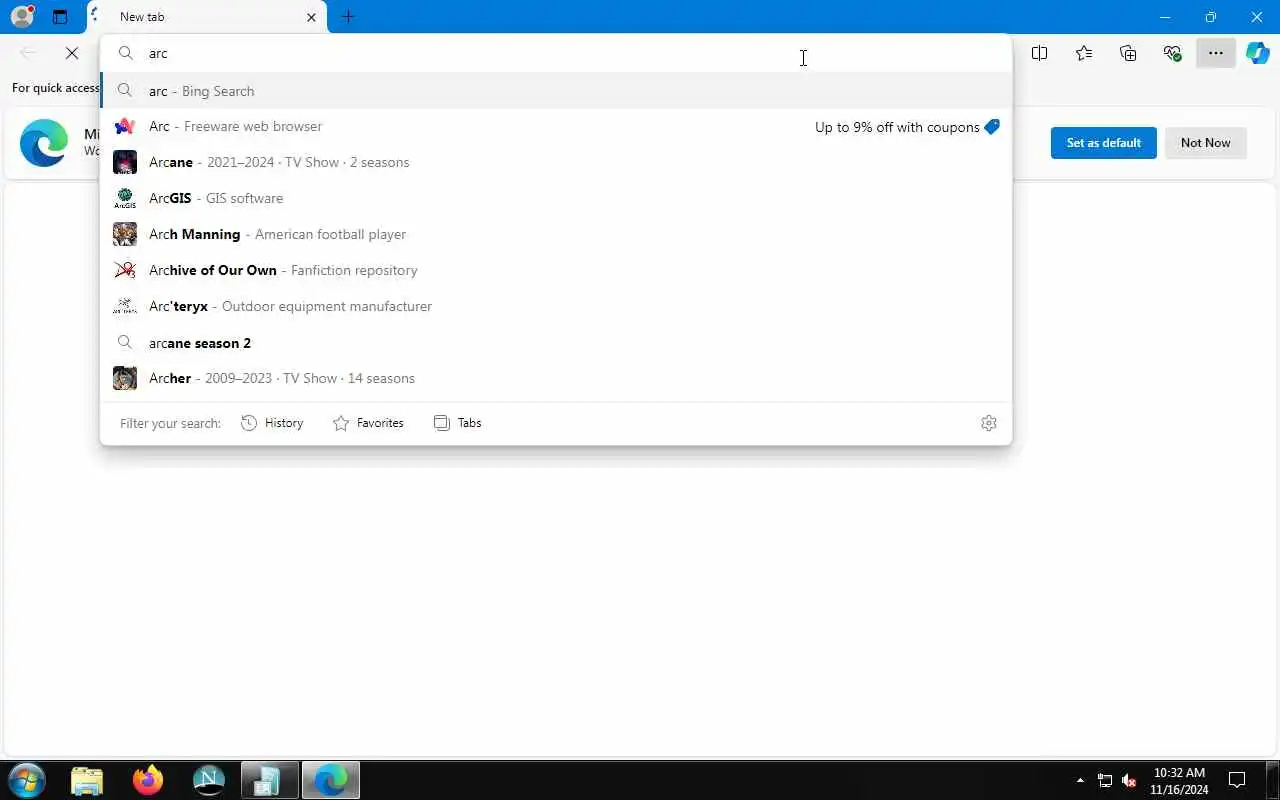Choose the Arc Freeware web browser suggestion
Image resolution: width=1280 pixels, height=800 pixels.
coord(556,127)
